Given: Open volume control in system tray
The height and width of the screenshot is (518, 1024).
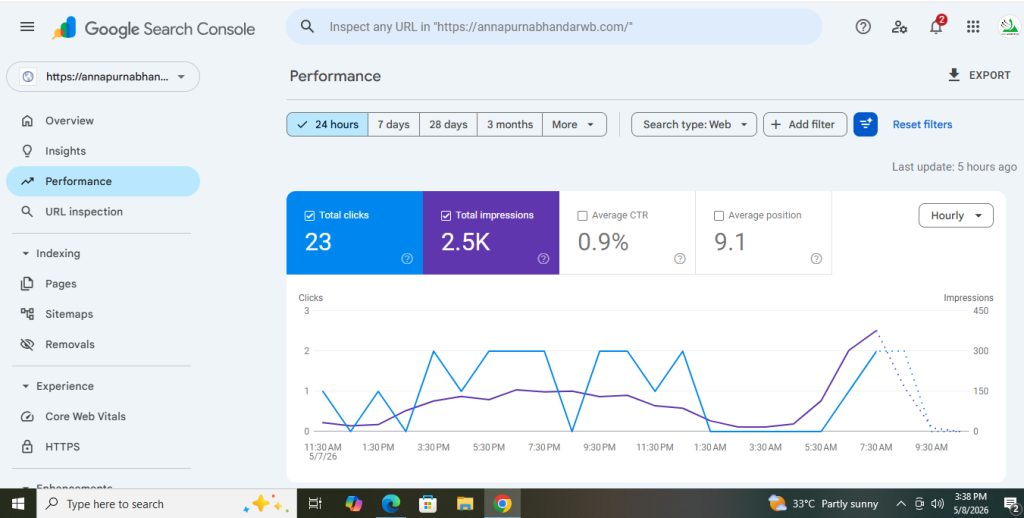Looking at the screenshot, I should coord(938,504).
